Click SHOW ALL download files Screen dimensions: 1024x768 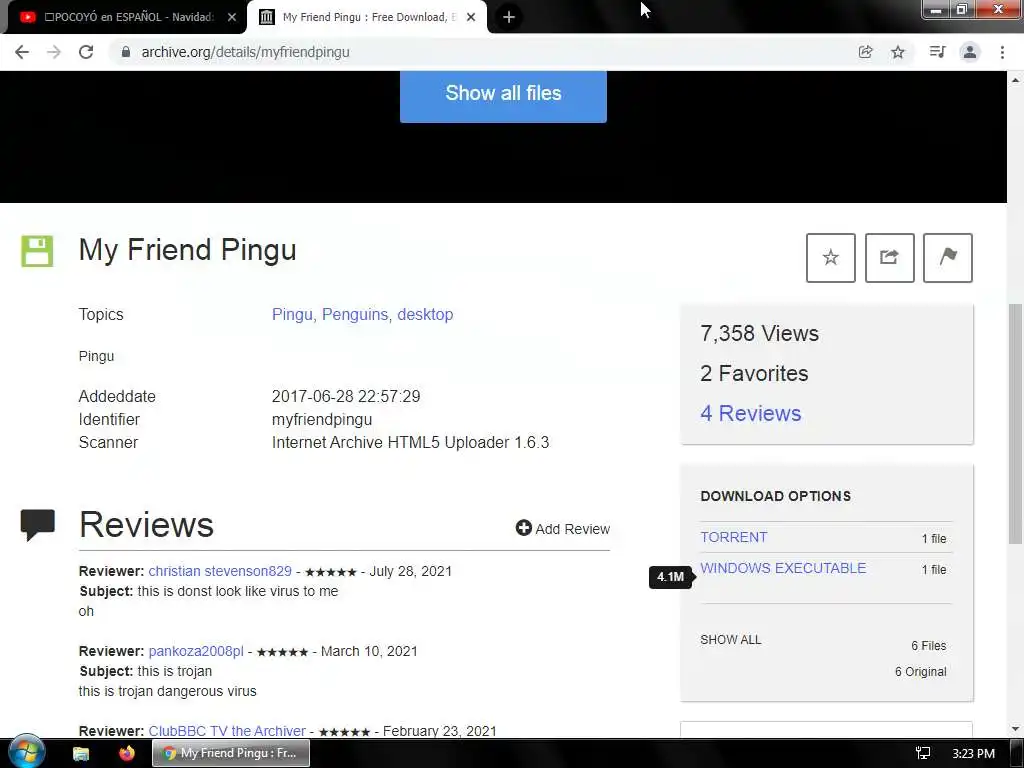click(x=731, y=640)
